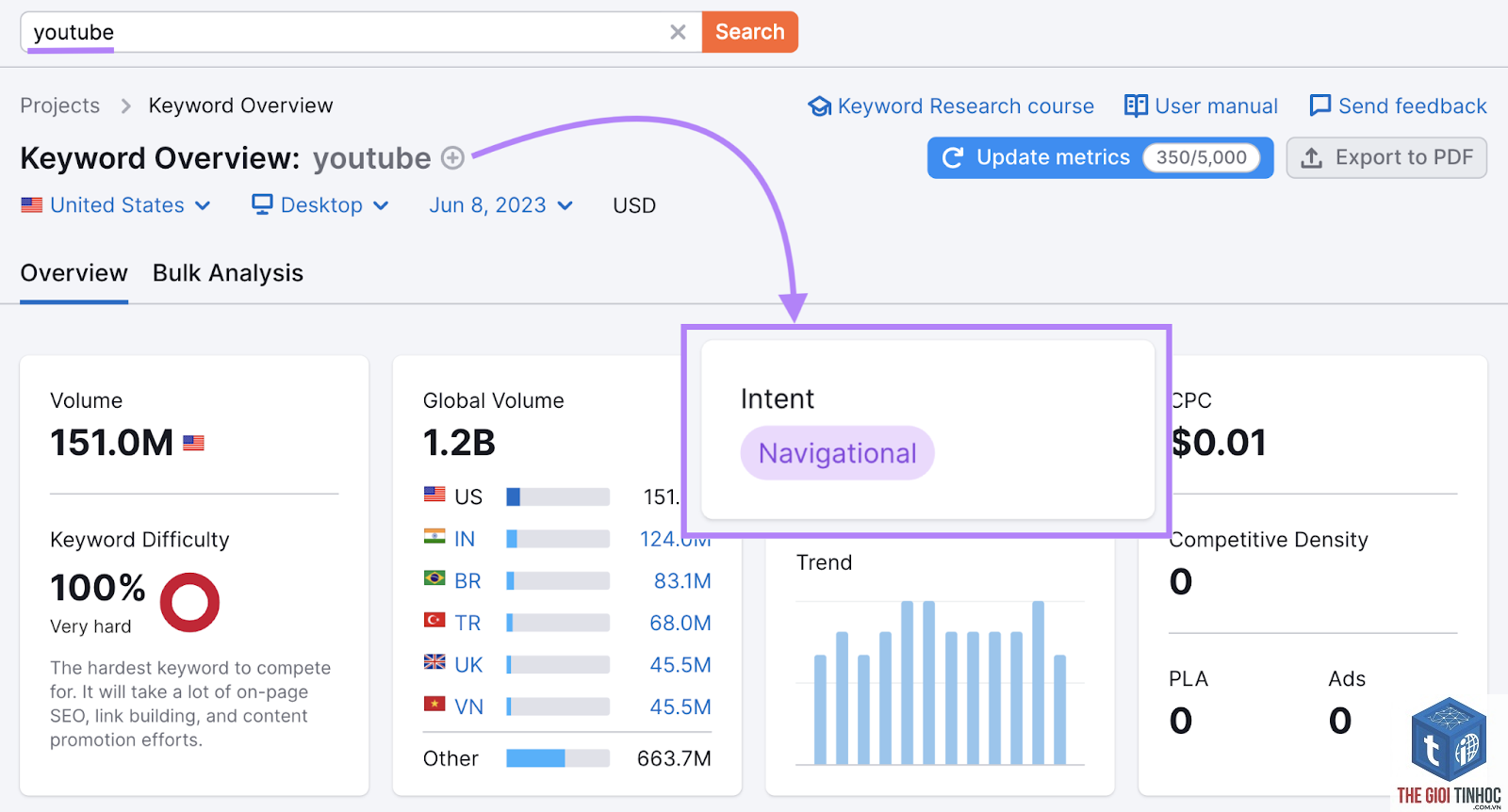
Task: Click the Trend bar chart
Action: 940,683
